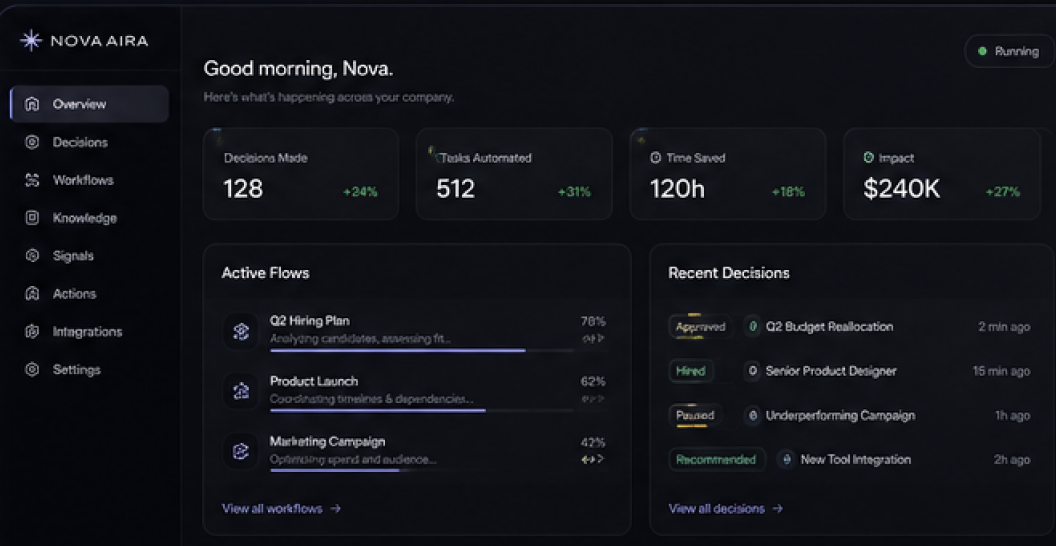Click the Q2 Hiring Plan flow icon
Screen dimensions: 1056x546
(x=240, y=331)
